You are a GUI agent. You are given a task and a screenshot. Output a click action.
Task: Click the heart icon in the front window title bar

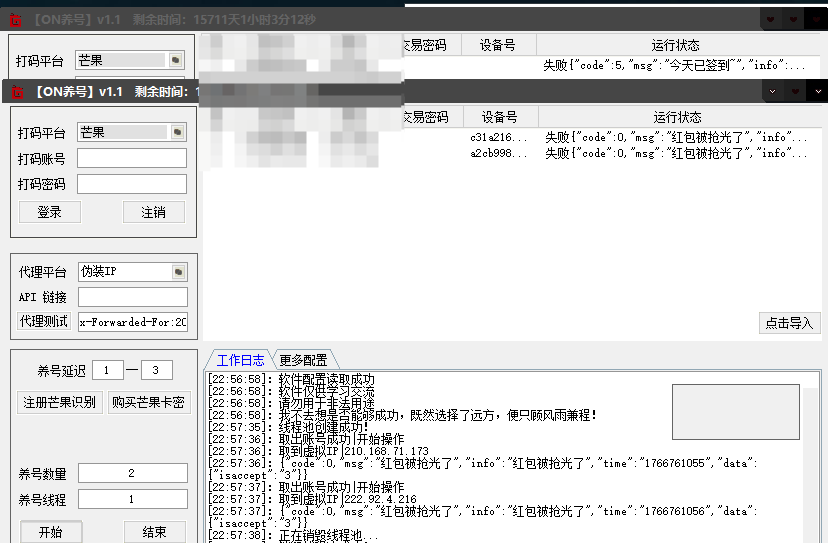pos(795,91)
